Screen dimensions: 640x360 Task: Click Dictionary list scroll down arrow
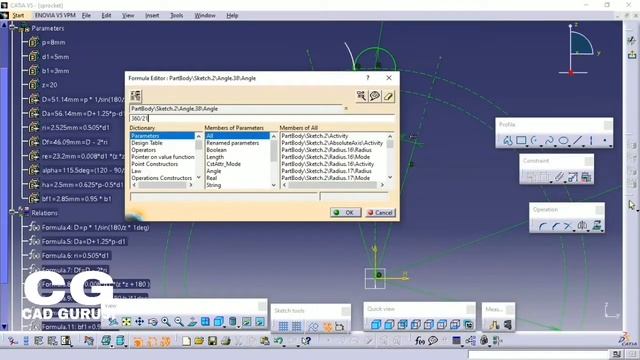click(199, 178)
